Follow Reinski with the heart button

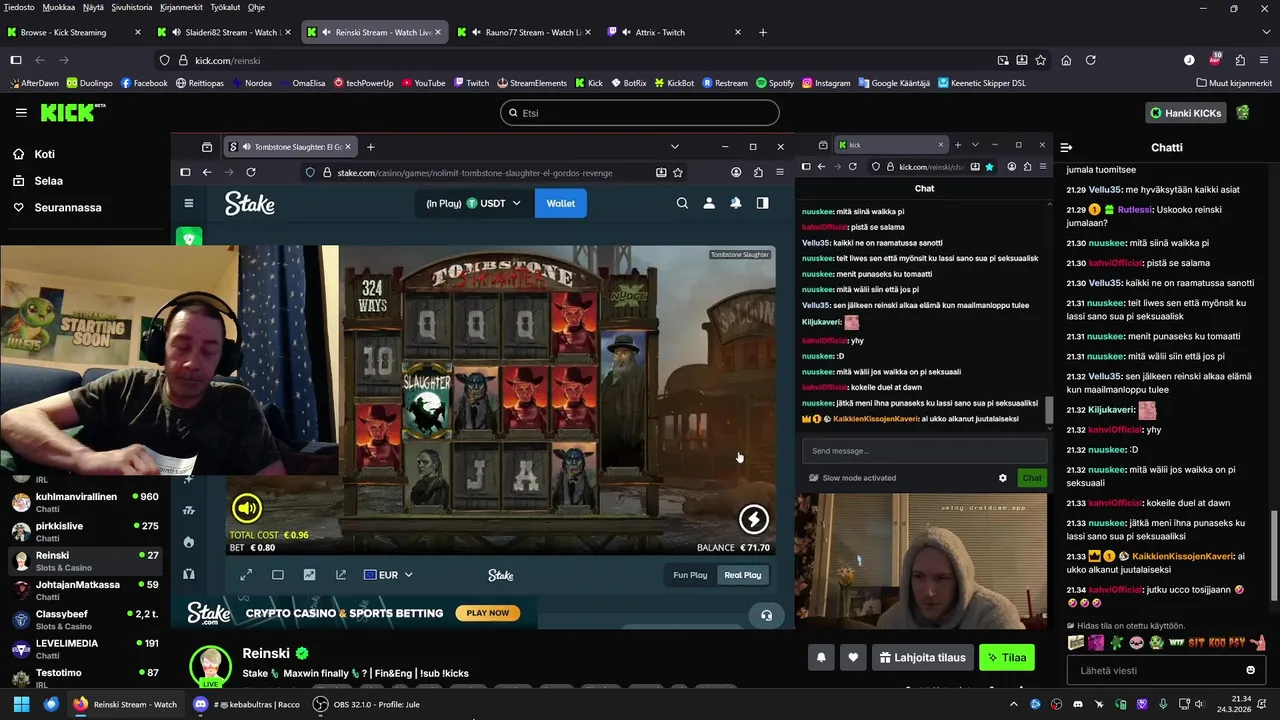coord(853,657)
